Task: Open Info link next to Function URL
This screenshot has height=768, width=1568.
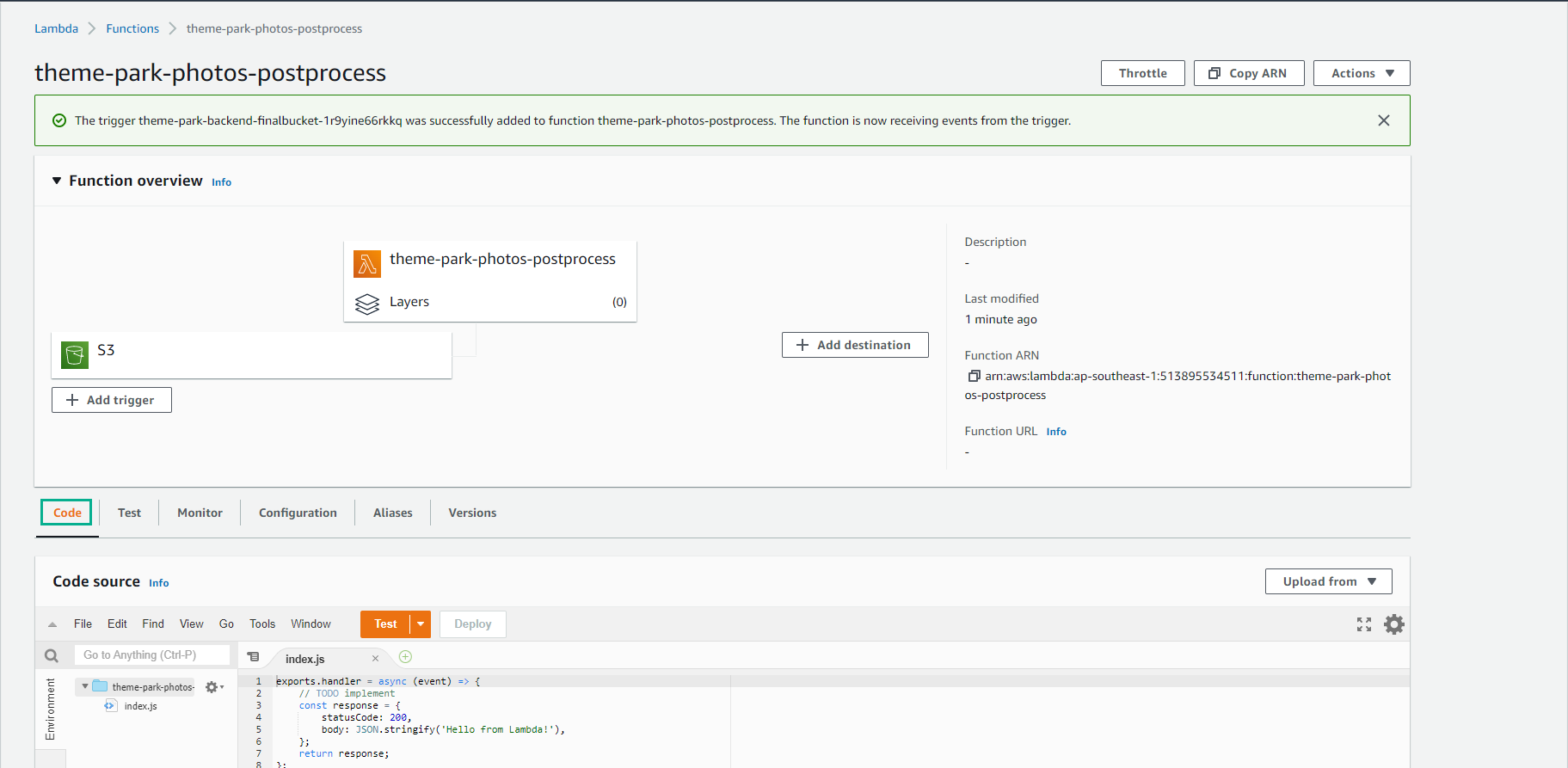Action: tap(1056, 432)
